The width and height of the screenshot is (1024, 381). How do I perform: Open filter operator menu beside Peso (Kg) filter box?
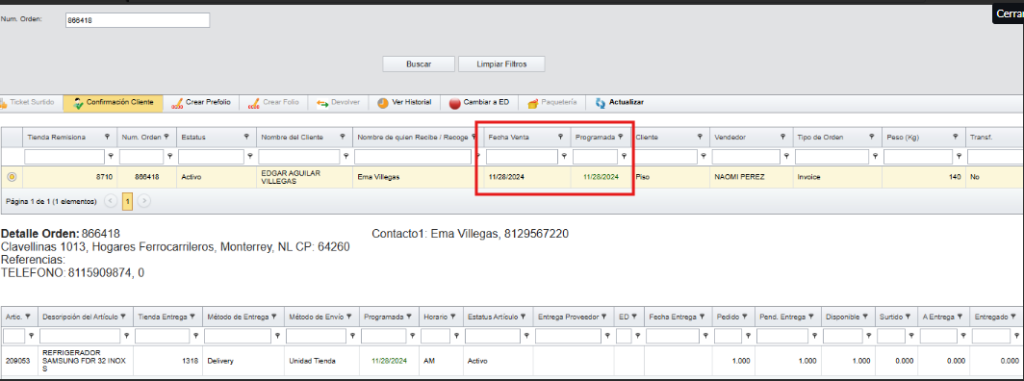(959, 156)
